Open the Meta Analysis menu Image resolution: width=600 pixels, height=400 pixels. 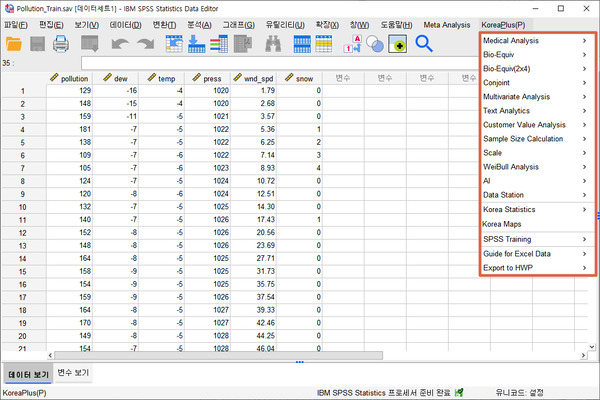pyautogui.click(x=447, y=25)
